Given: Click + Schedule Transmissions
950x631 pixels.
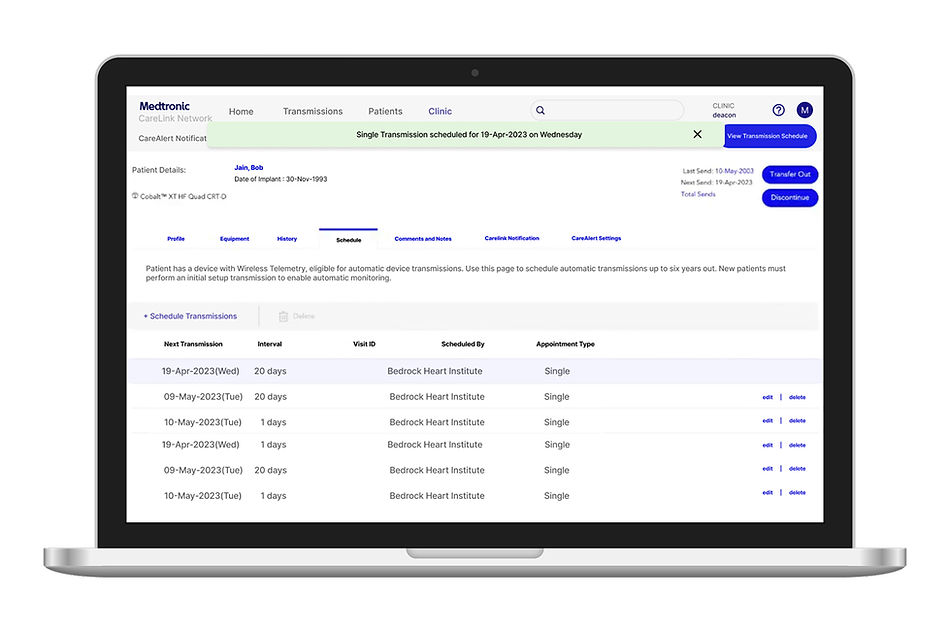Looking at the screenshot, I should 190,316.
